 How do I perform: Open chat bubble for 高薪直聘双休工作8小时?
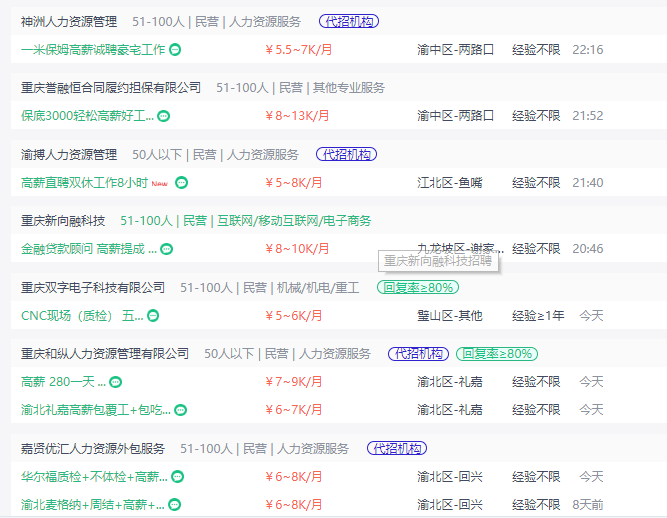182,183
